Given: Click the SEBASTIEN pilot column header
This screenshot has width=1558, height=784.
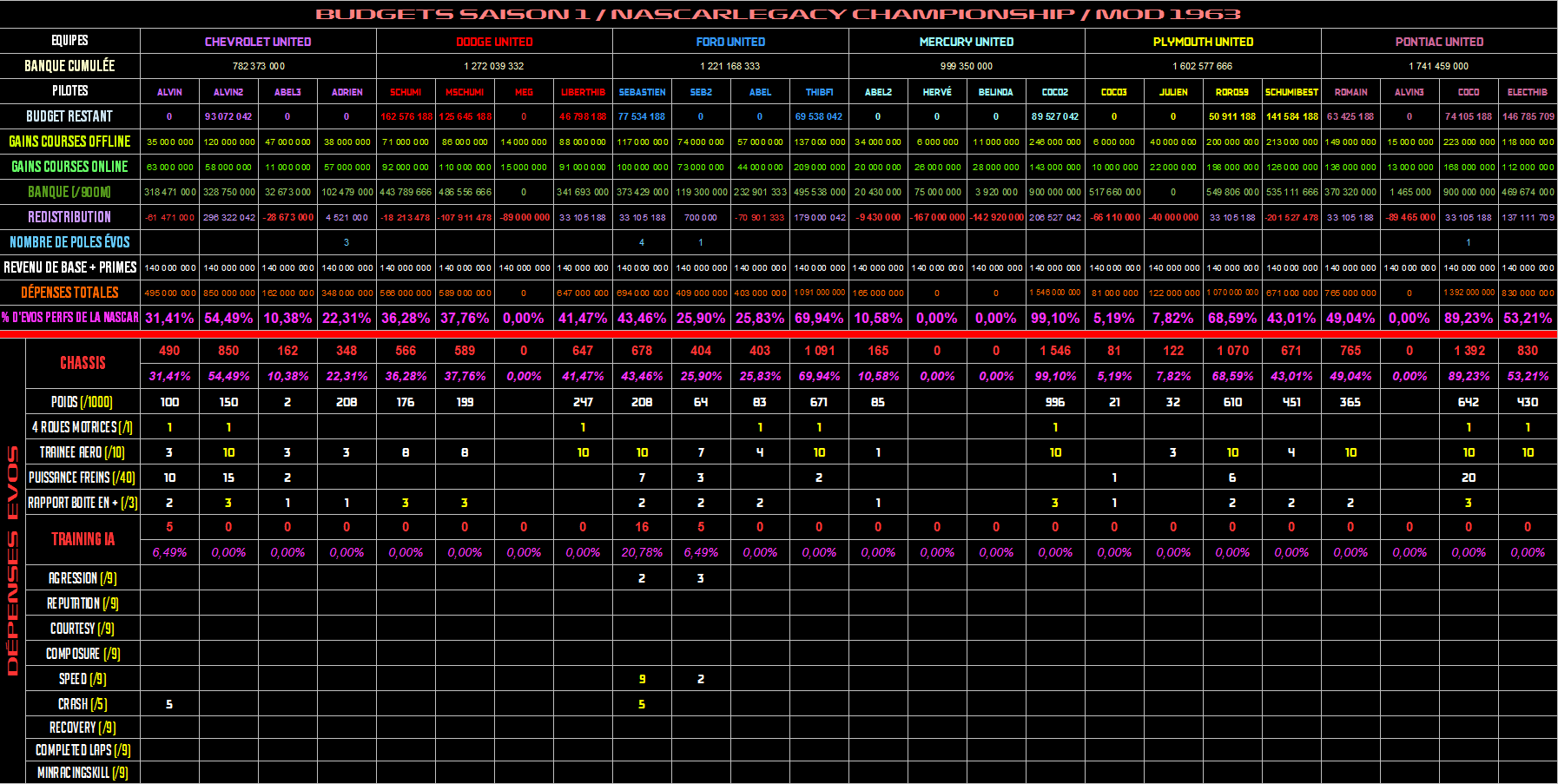Looking at the screenshot, I should 642,92.
